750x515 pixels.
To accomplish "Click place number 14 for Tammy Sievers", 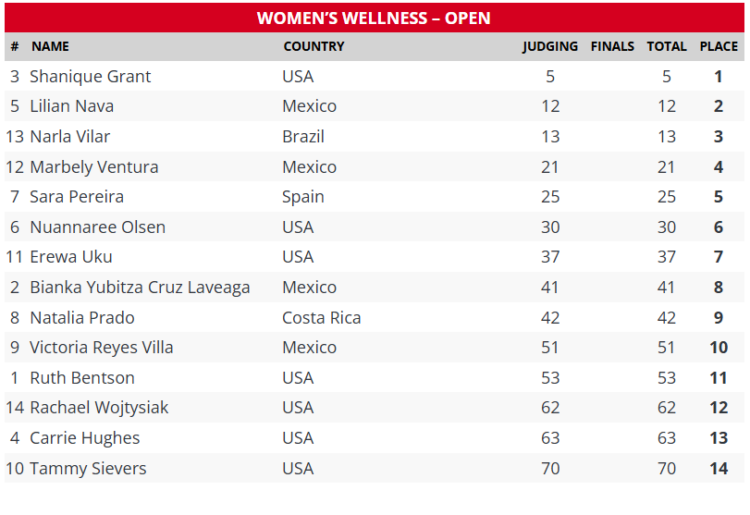I will tap(718, 468).
